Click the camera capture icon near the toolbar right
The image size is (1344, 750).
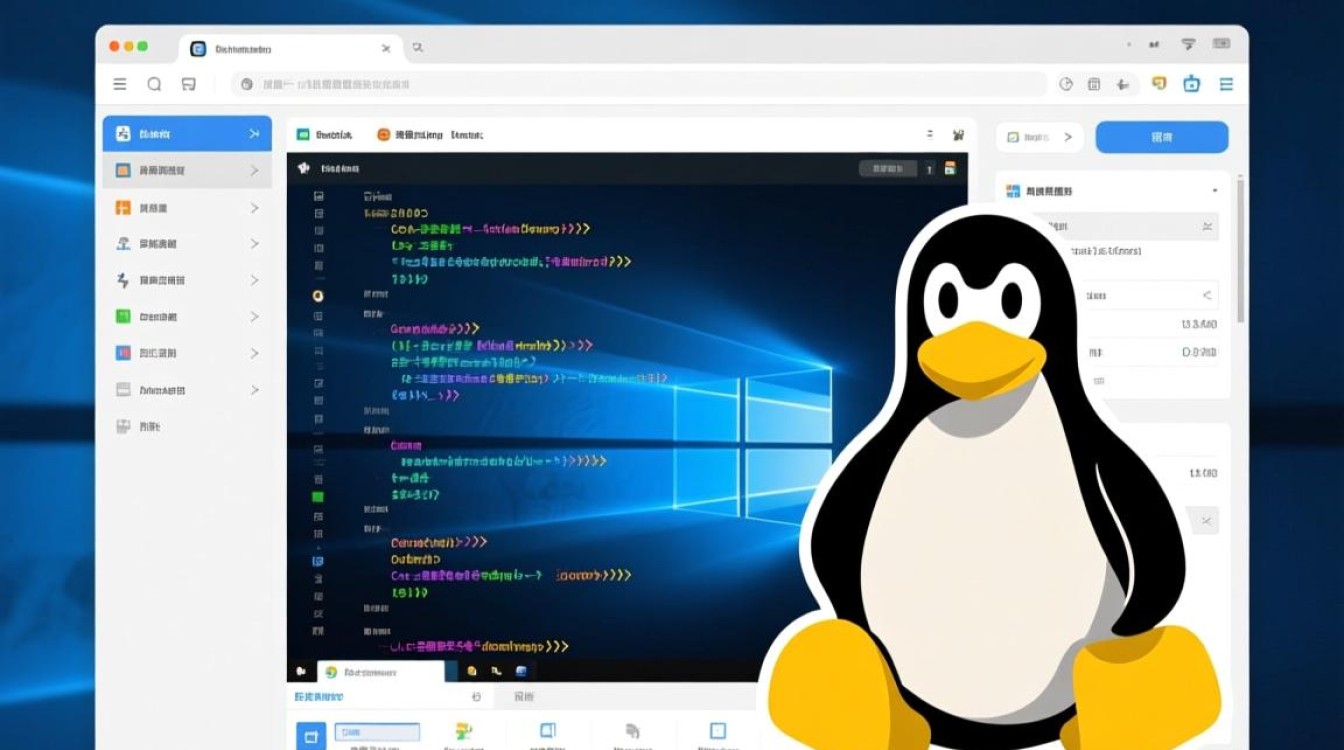click(x=1191, y=84)
